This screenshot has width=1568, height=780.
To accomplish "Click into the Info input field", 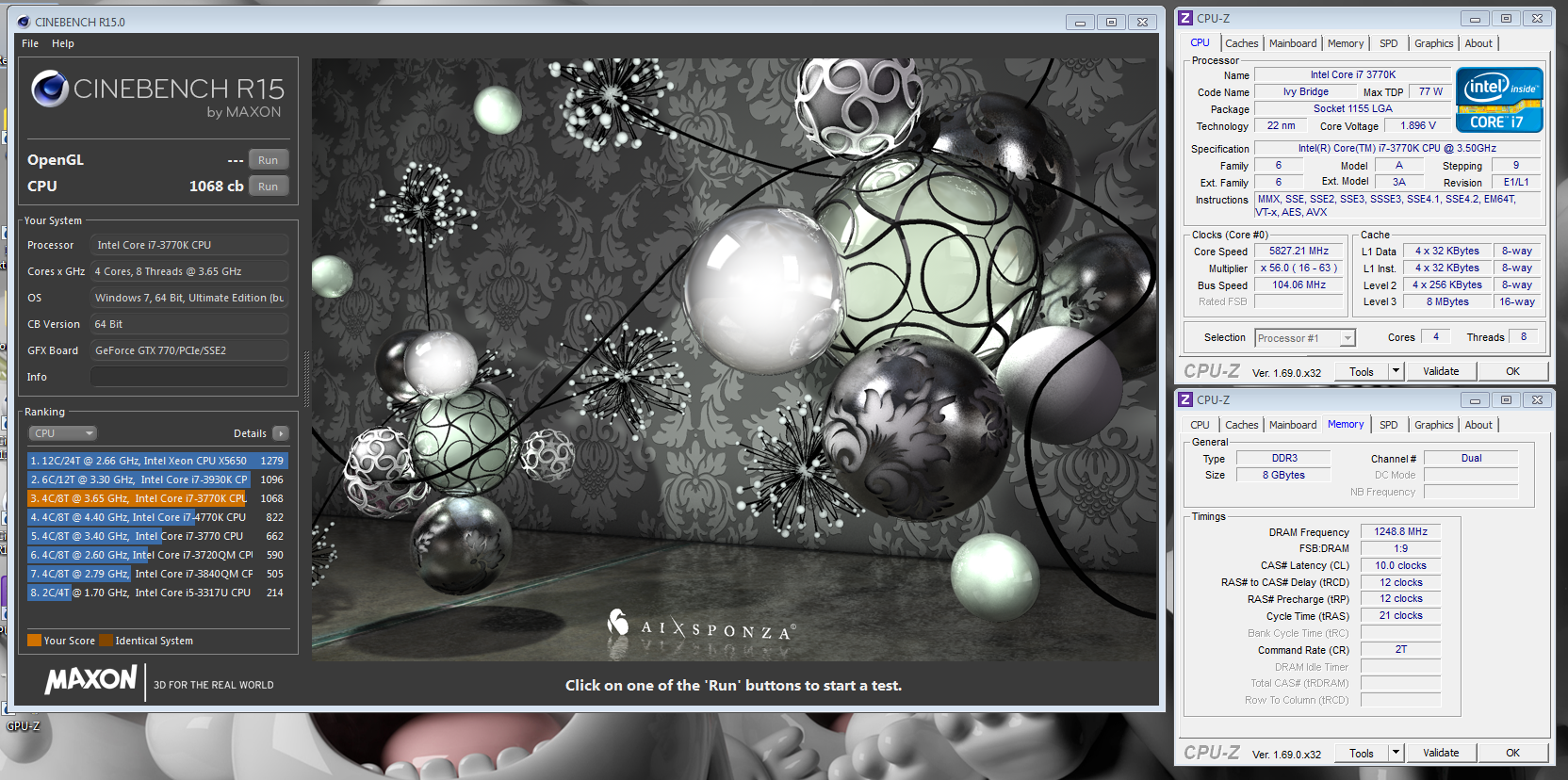I will tap(189, 377).
